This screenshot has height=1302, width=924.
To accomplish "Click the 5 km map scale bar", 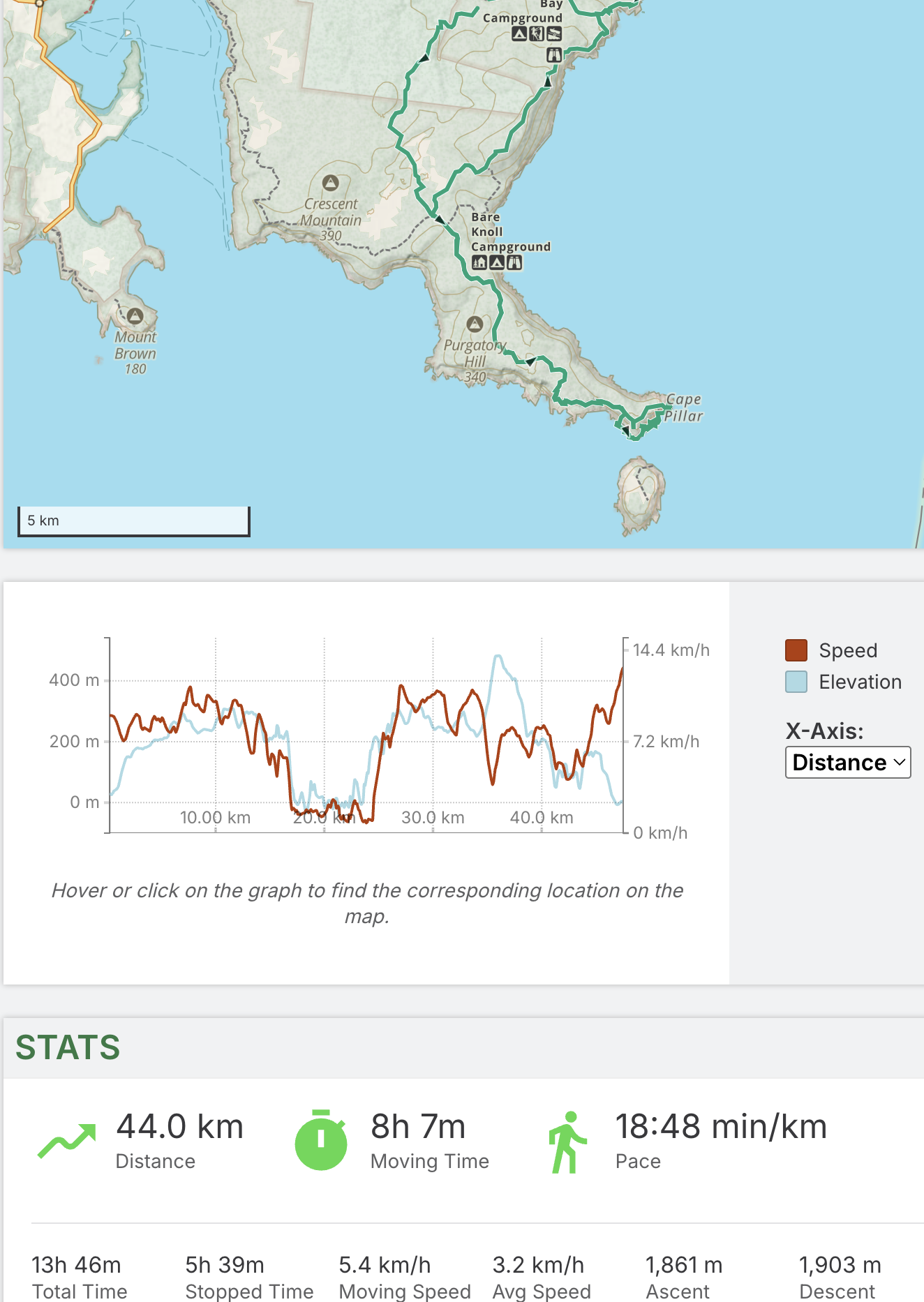I will pyautogui.click(x=134, y=521).
